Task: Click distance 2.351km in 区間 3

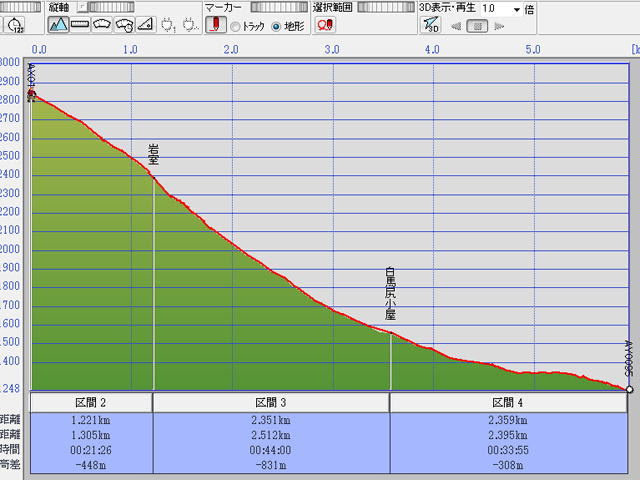Action: coord(271,420)
